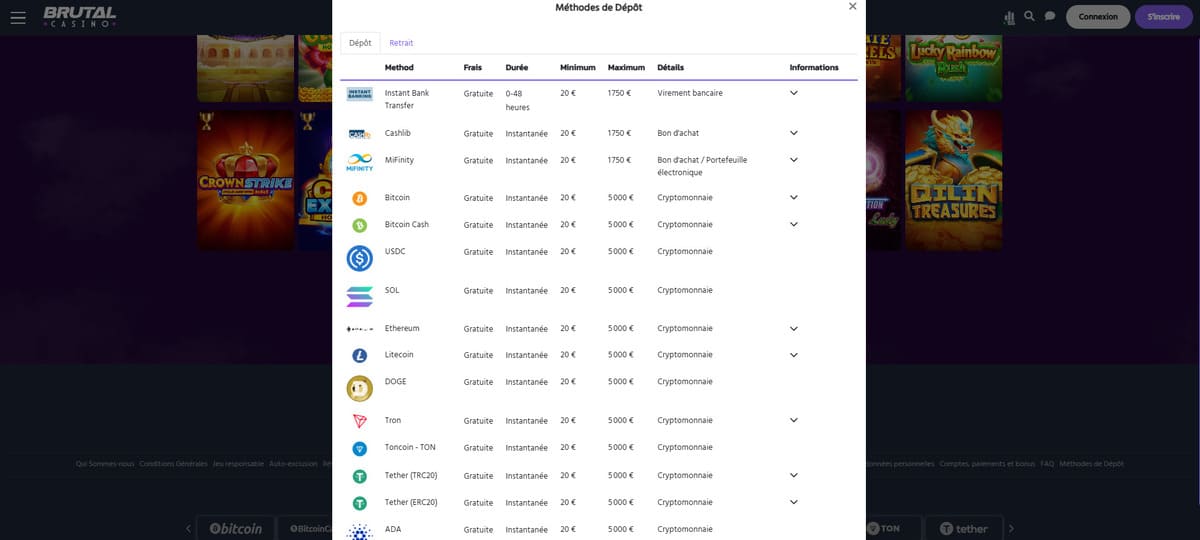The height and width of the screenshot is (540, 1200).
Task: Click the Toncoin icon
Action: pos(360,448)
